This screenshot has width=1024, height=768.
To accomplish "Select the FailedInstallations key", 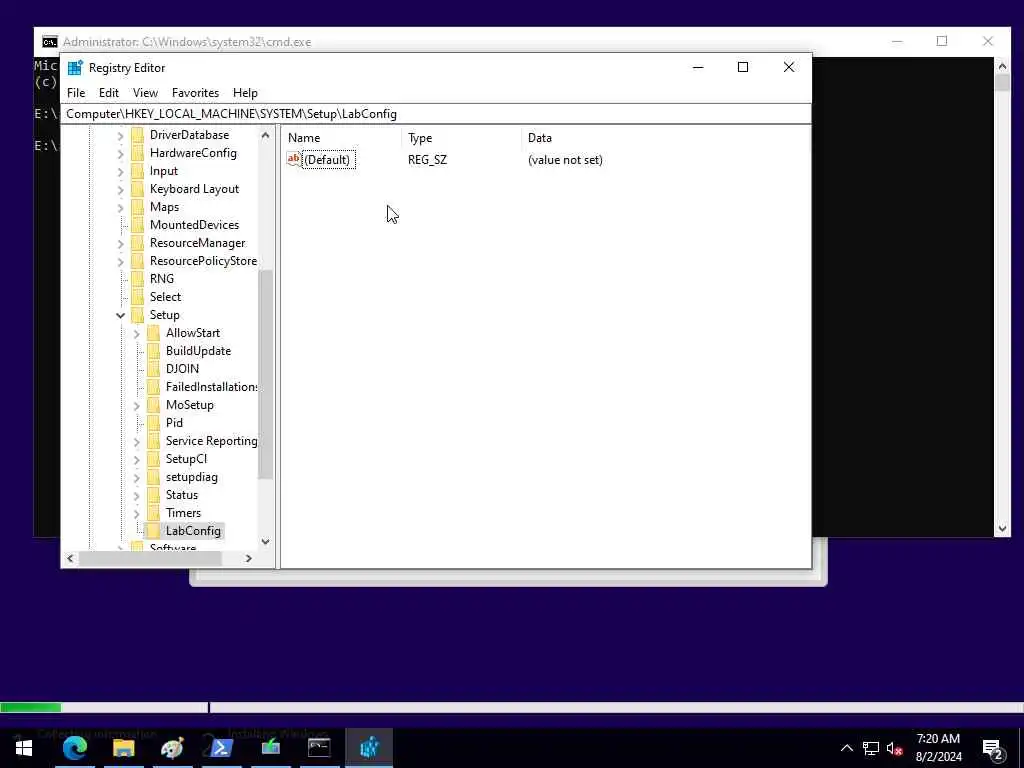I will point(211,387).
